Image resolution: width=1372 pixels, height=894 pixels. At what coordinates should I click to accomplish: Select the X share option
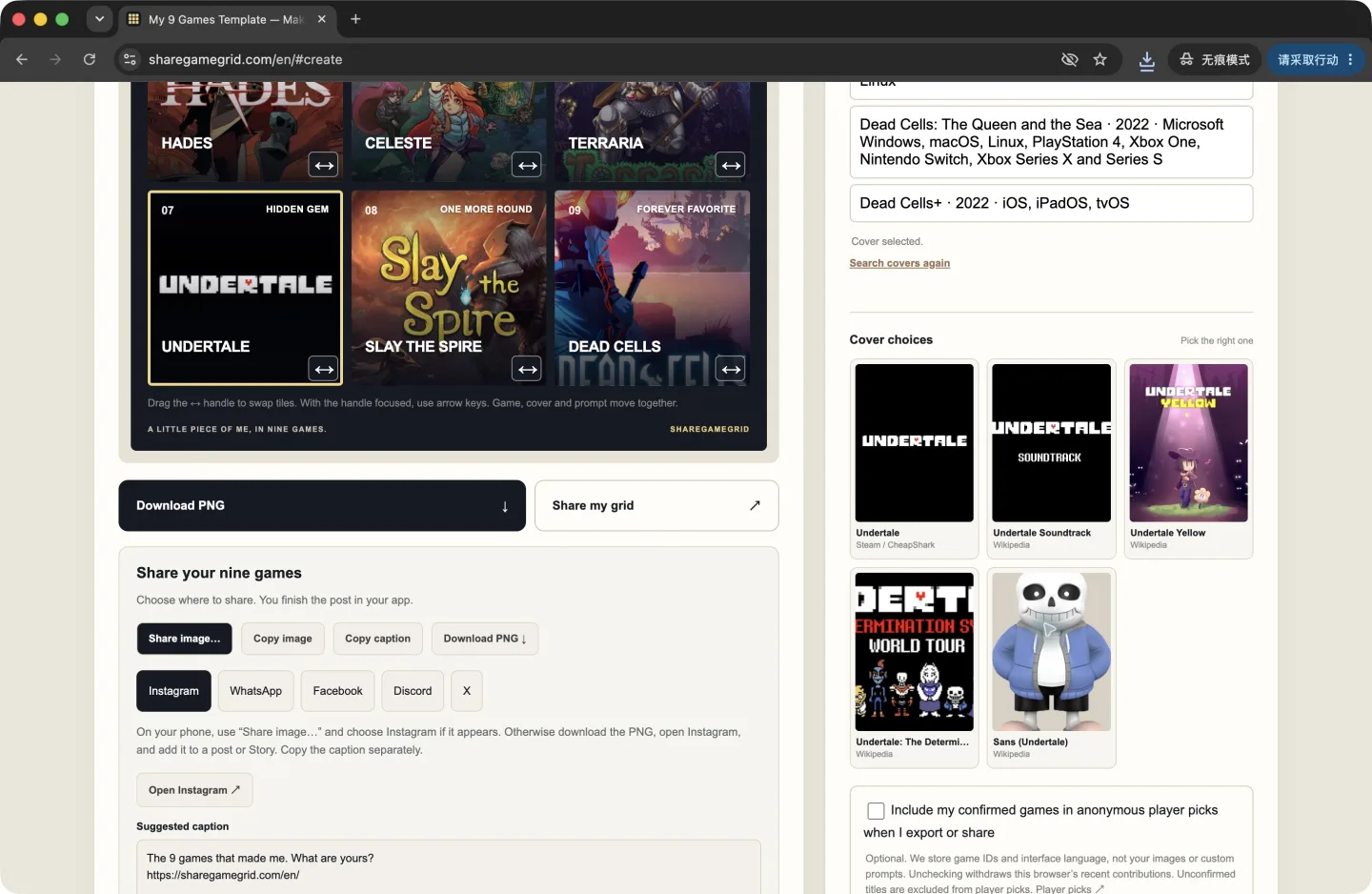(467, 691)
